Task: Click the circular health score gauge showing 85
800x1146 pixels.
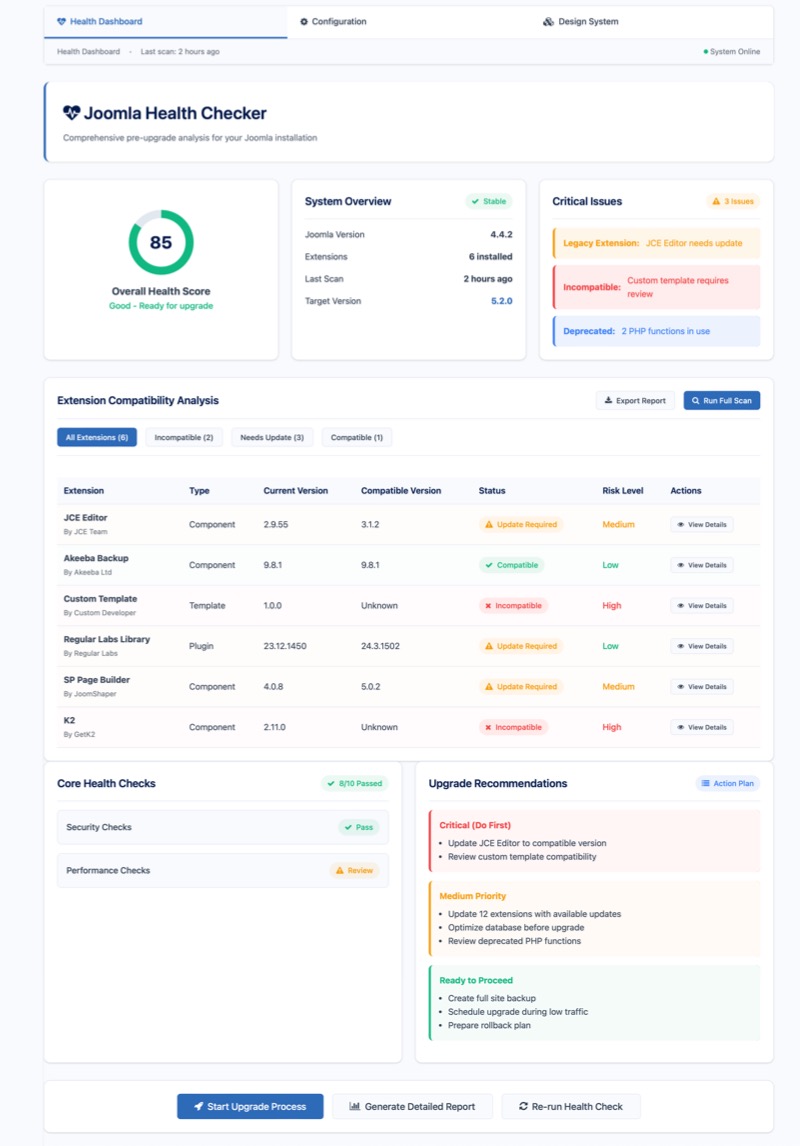Action: point(162,243)
